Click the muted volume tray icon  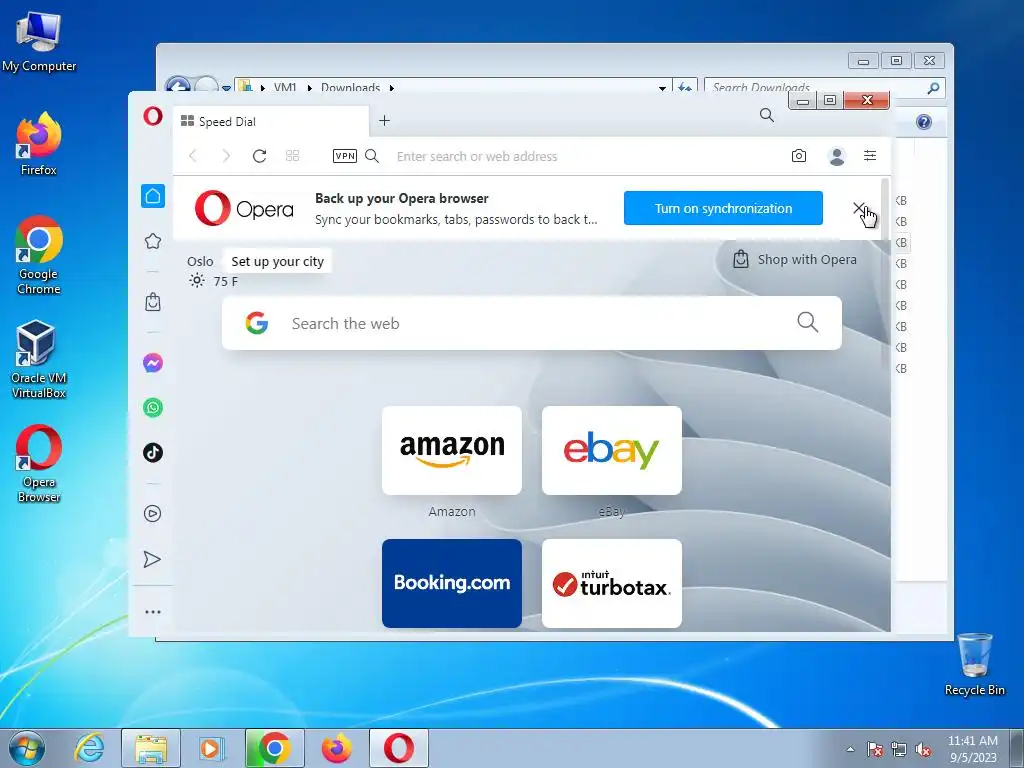click(x=923, y=749)
